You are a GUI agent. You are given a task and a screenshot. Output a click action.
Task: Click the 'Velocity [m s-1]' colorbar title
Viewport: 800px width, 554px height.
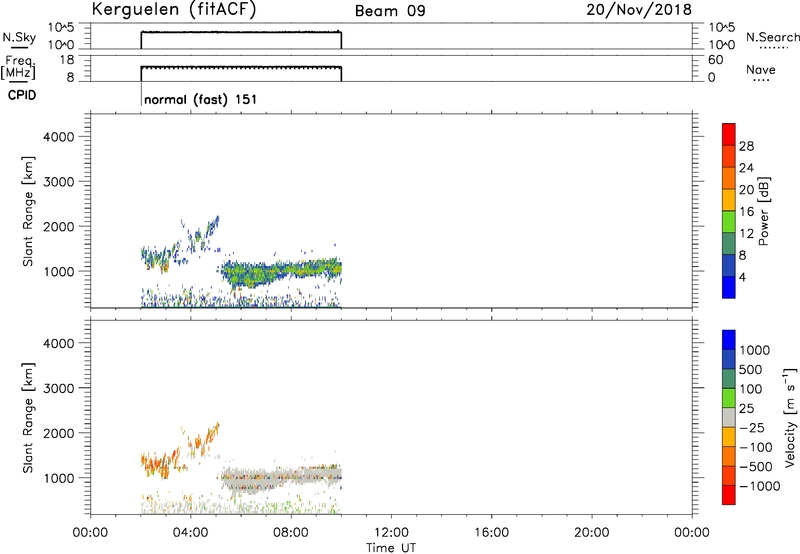coord(790,417)
